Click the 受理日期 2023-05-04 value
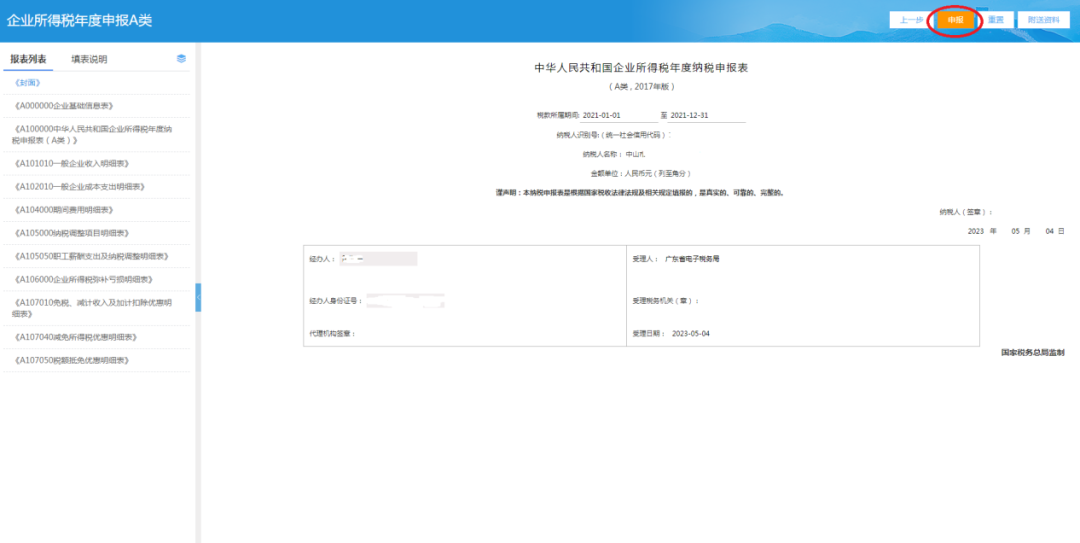The height and width of the screenshot is (543, 1080). point(690,334)
